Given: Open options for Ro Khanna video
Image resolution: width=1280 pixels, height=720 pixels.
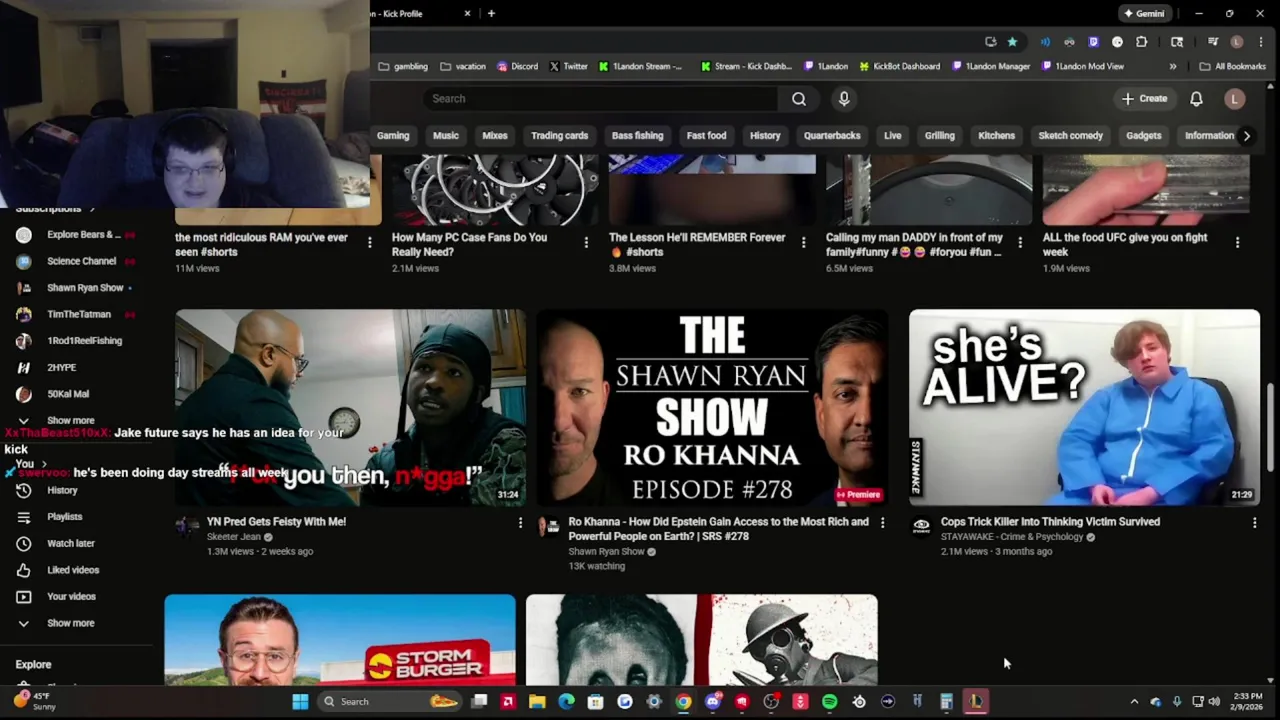Looking at the screenshot, I should [882, 522].
